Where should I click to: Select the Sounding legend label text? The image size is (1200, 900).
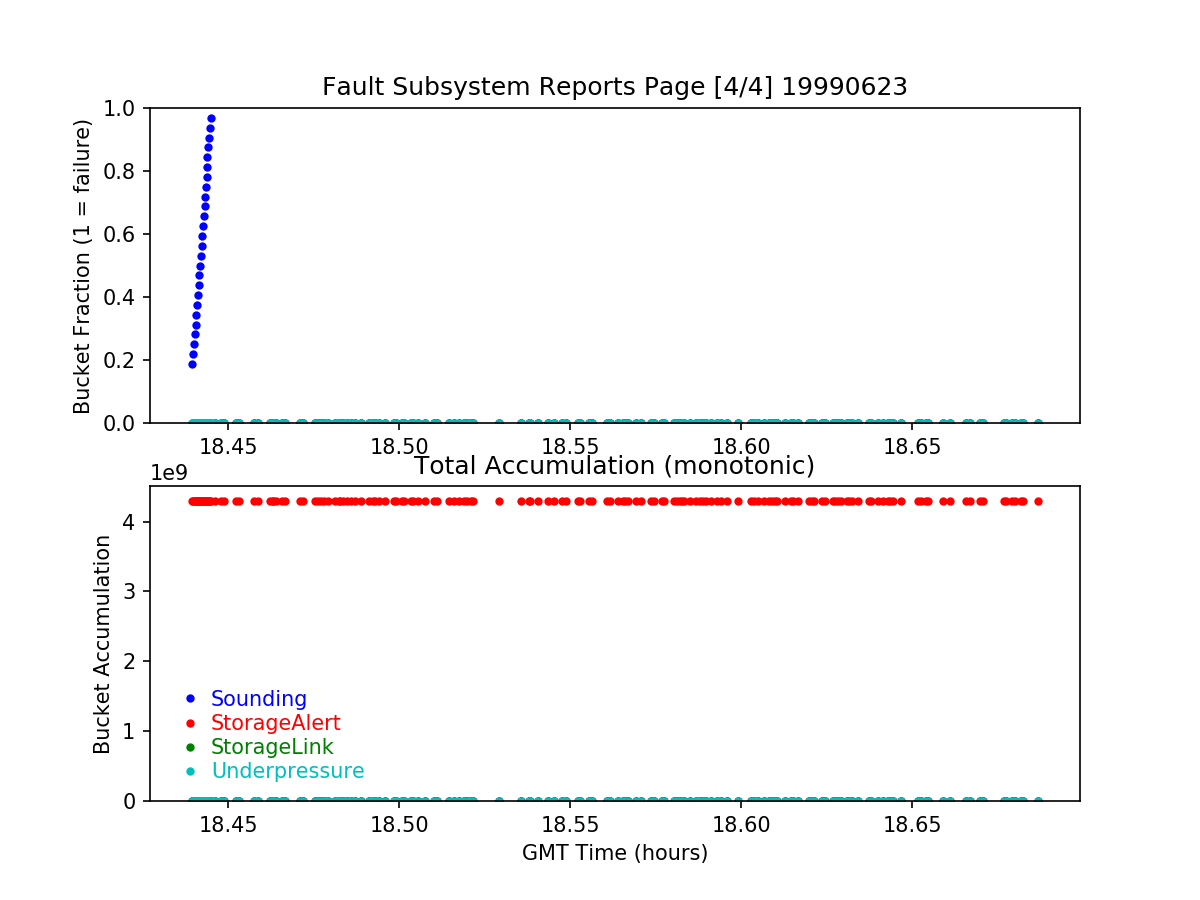pos(258,699)
